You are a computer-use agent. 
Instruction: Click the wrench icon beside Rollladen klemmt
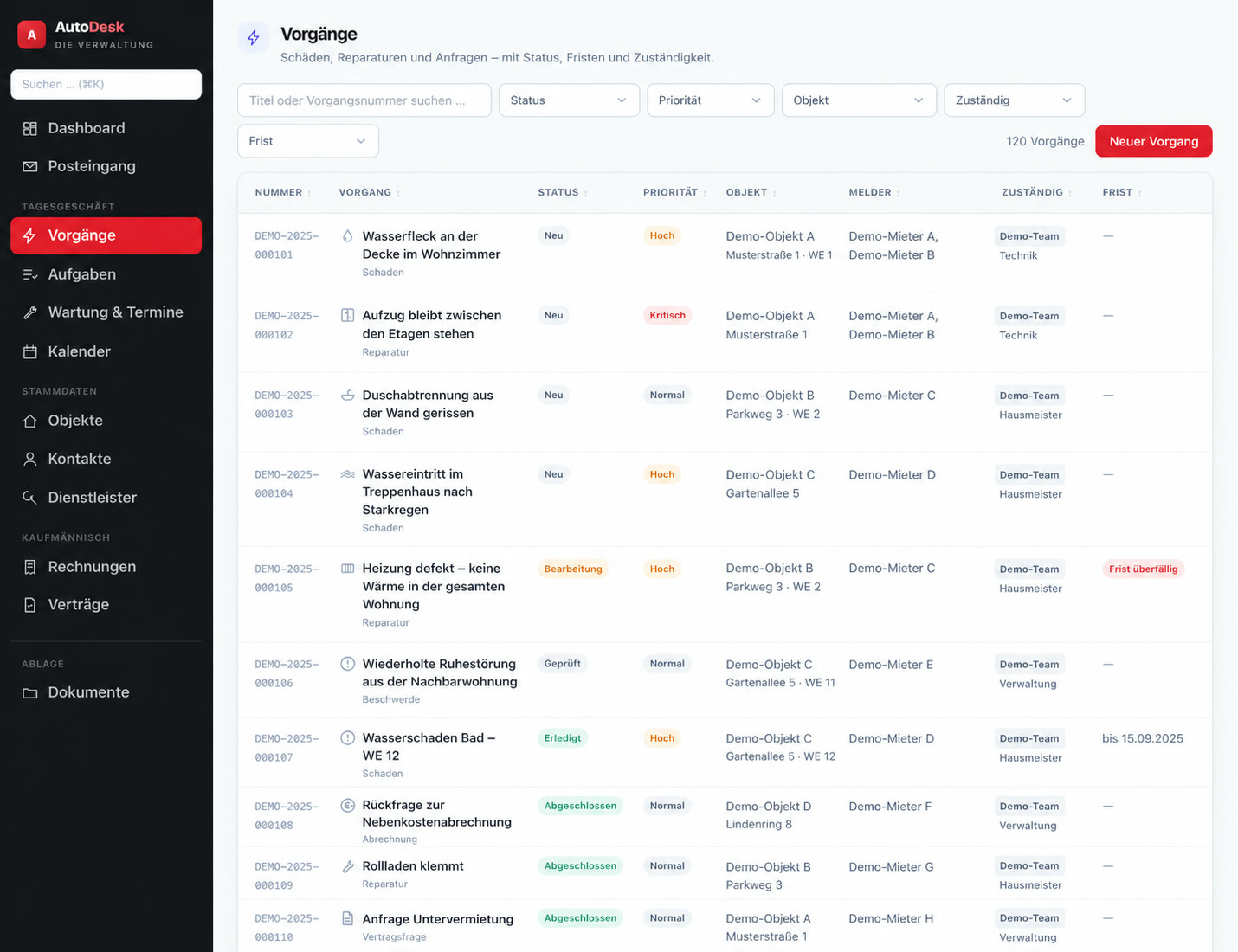pos(347,866)
